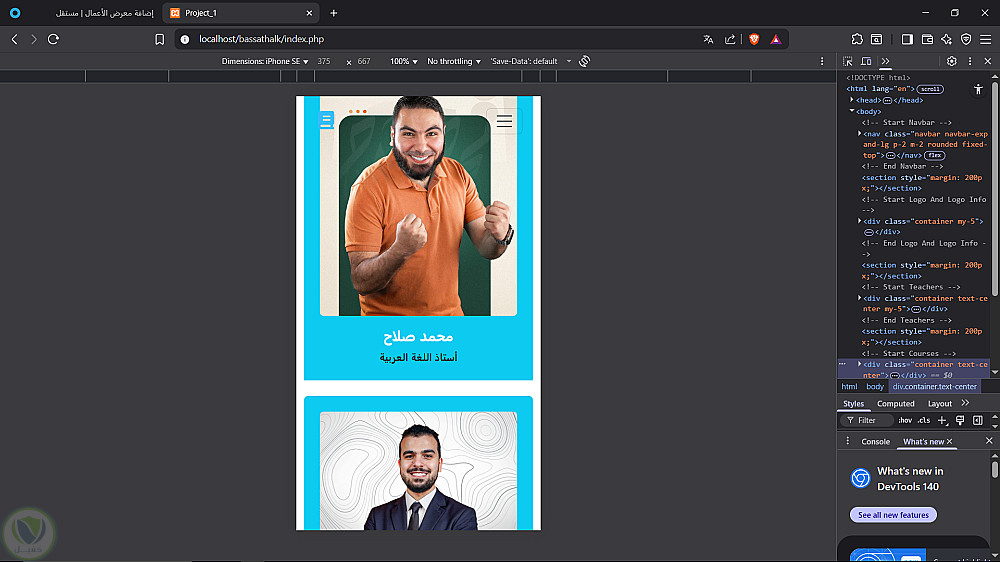Open DevTools customize kebab menu
Screen dimensions: 1000x562
point(970,61)
